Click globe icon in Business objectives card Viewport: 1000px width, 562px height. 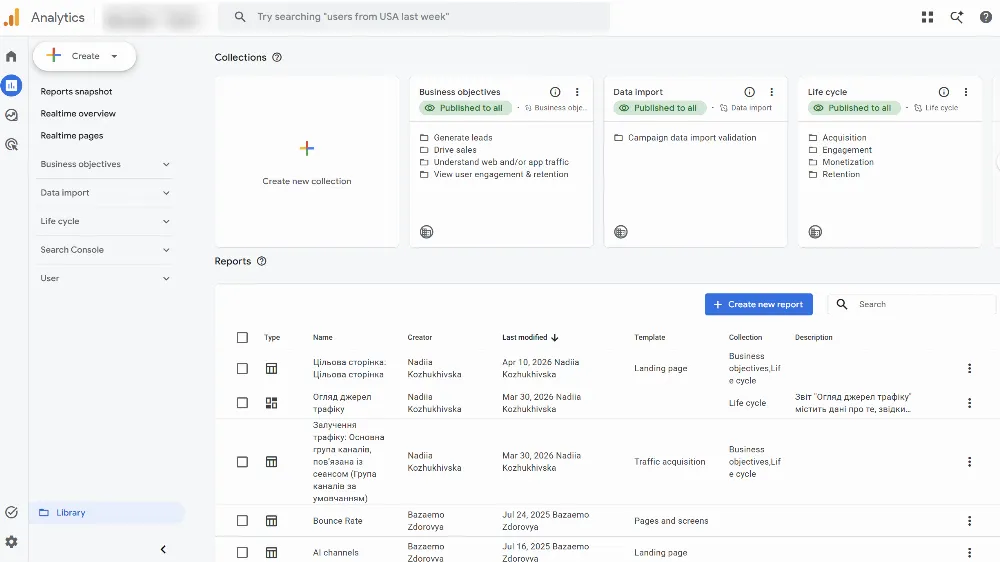(x=427, y=232)
